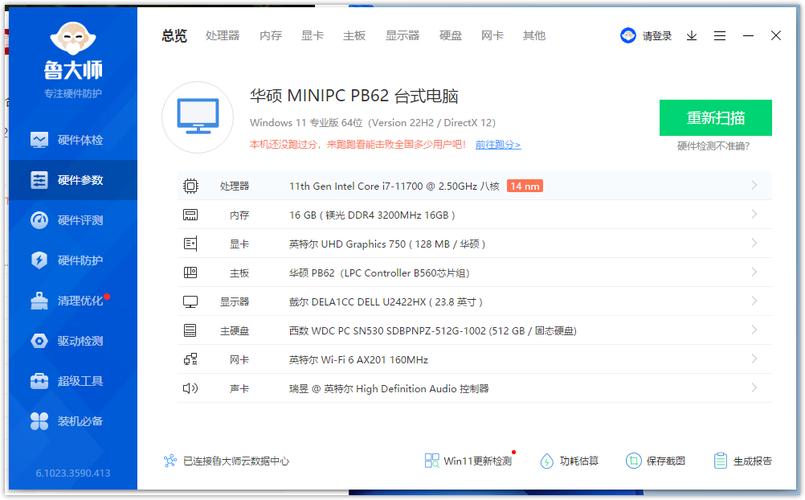
Task: Select 硬件参数 in the sidebar
Action: (x=73, y=180)
